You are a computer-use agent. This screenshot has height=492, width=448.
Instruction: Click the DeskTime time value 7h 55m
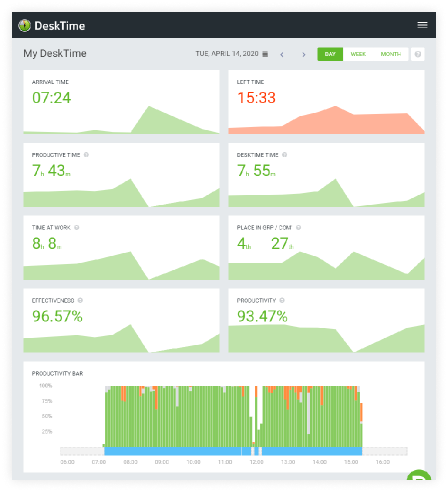(x=256, y=171)
